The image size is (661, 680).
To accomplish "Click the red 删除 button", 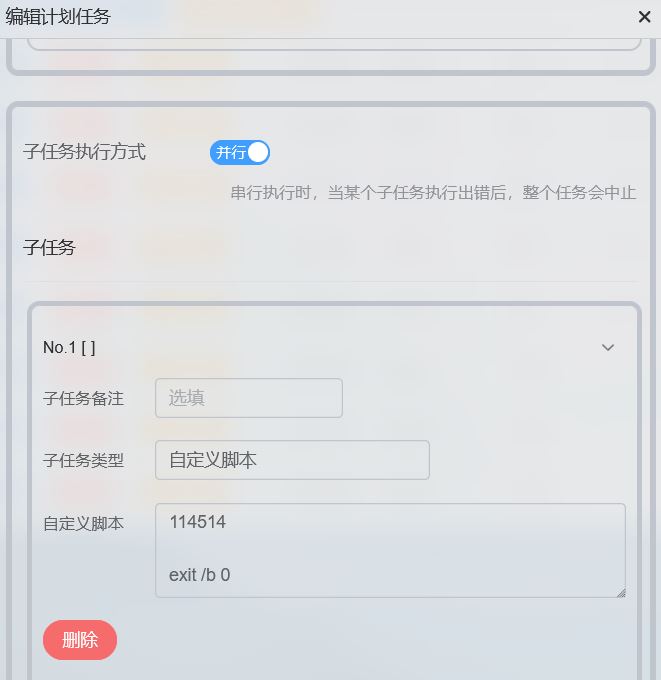I will click(80, 640).
